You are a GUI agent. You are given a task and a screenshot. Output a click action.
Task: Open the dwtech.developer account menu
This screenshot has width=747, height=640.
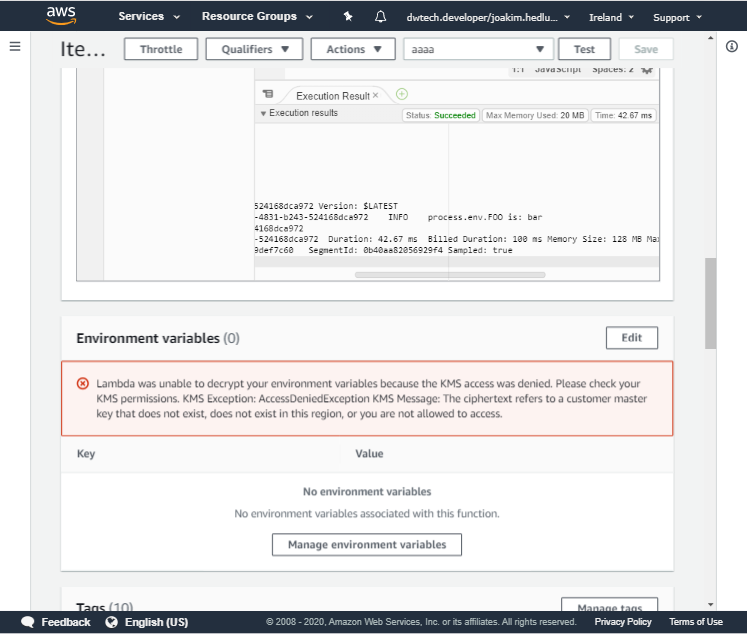488,18
